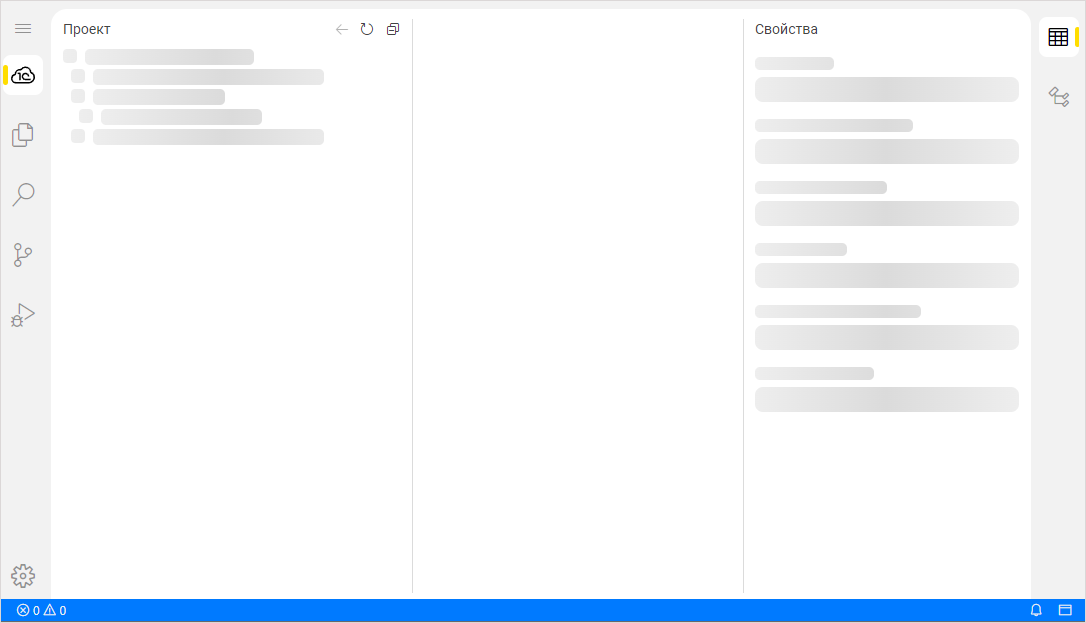The height and width of the screenshot is (623, 1086).
Task: Open the run and debug view
Action: coord(23,315)
